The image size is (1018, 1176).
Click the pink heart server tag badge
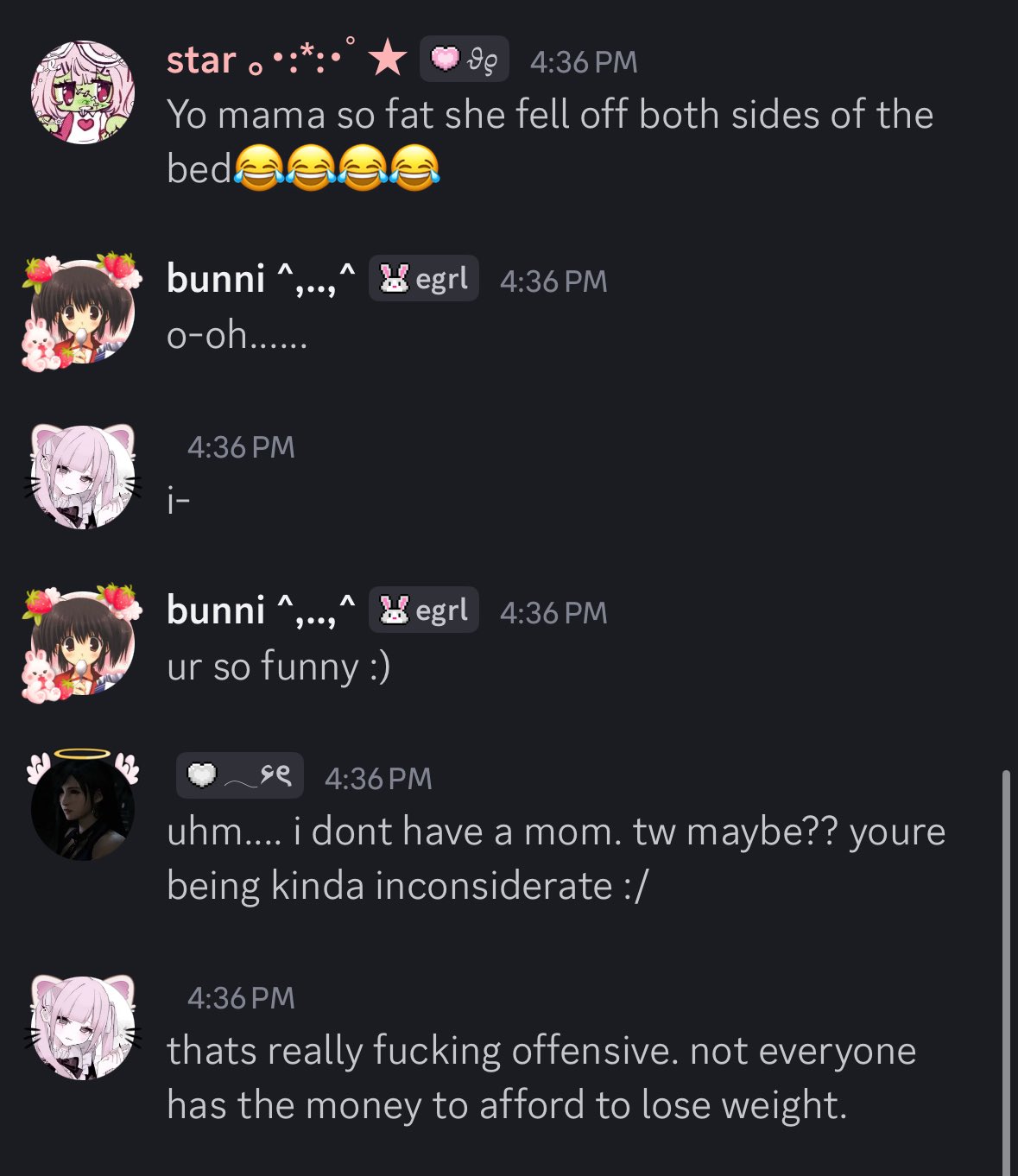click(x=465, y=59)
